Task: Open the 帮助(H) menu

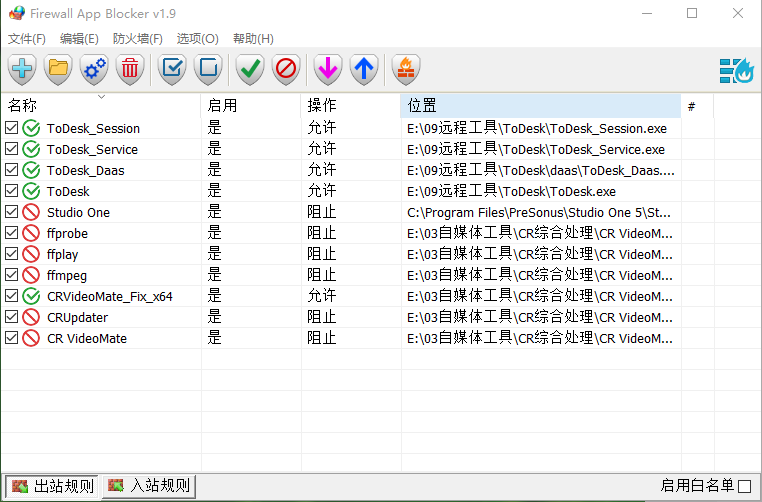Action: [253, 38]
